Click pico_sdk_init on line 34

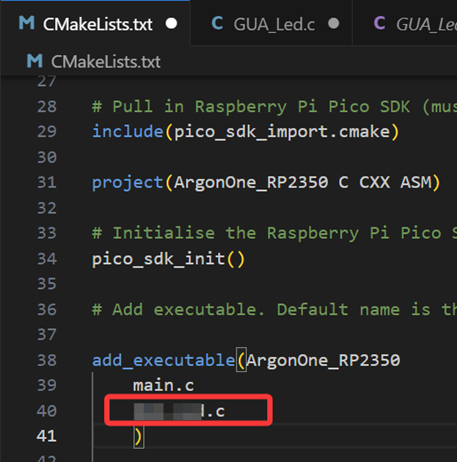pos(158,259)
